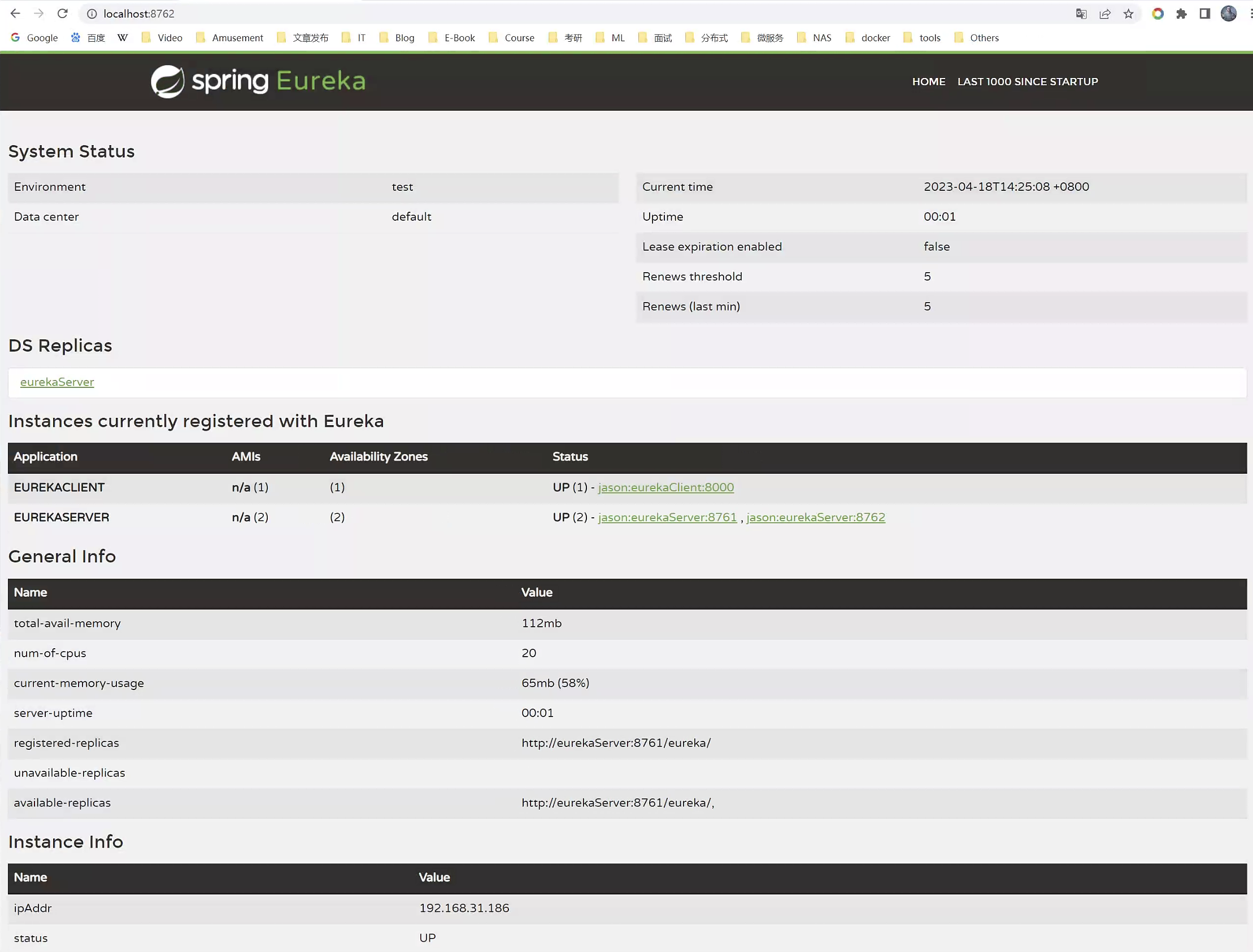Open the 面试 bookmarks folder
Screen dimensions: 1253x952
click(x=655, y=38)
